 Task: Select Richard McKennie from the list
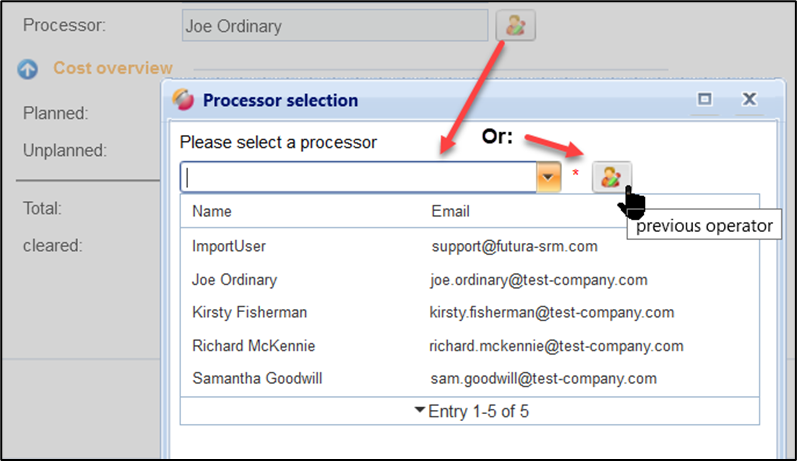254,346
